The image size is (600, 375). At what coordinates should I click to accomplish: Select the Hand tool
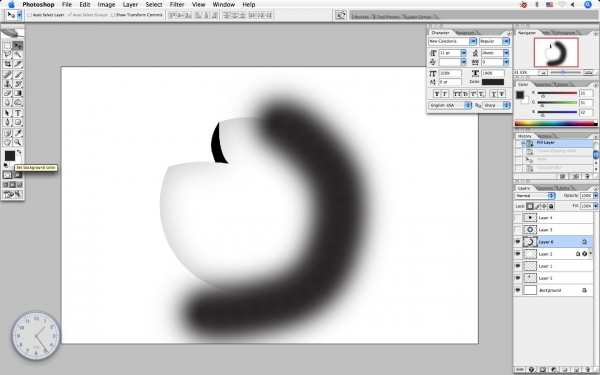pos(7,142)
